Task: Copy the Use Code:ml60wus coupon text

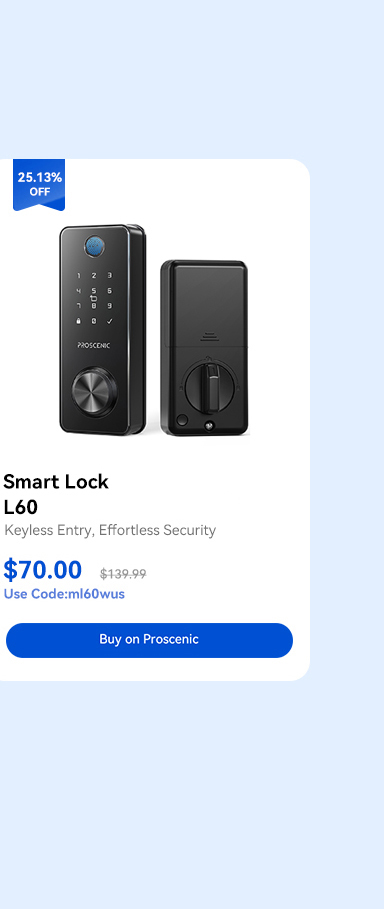Action: pos(64,594)
